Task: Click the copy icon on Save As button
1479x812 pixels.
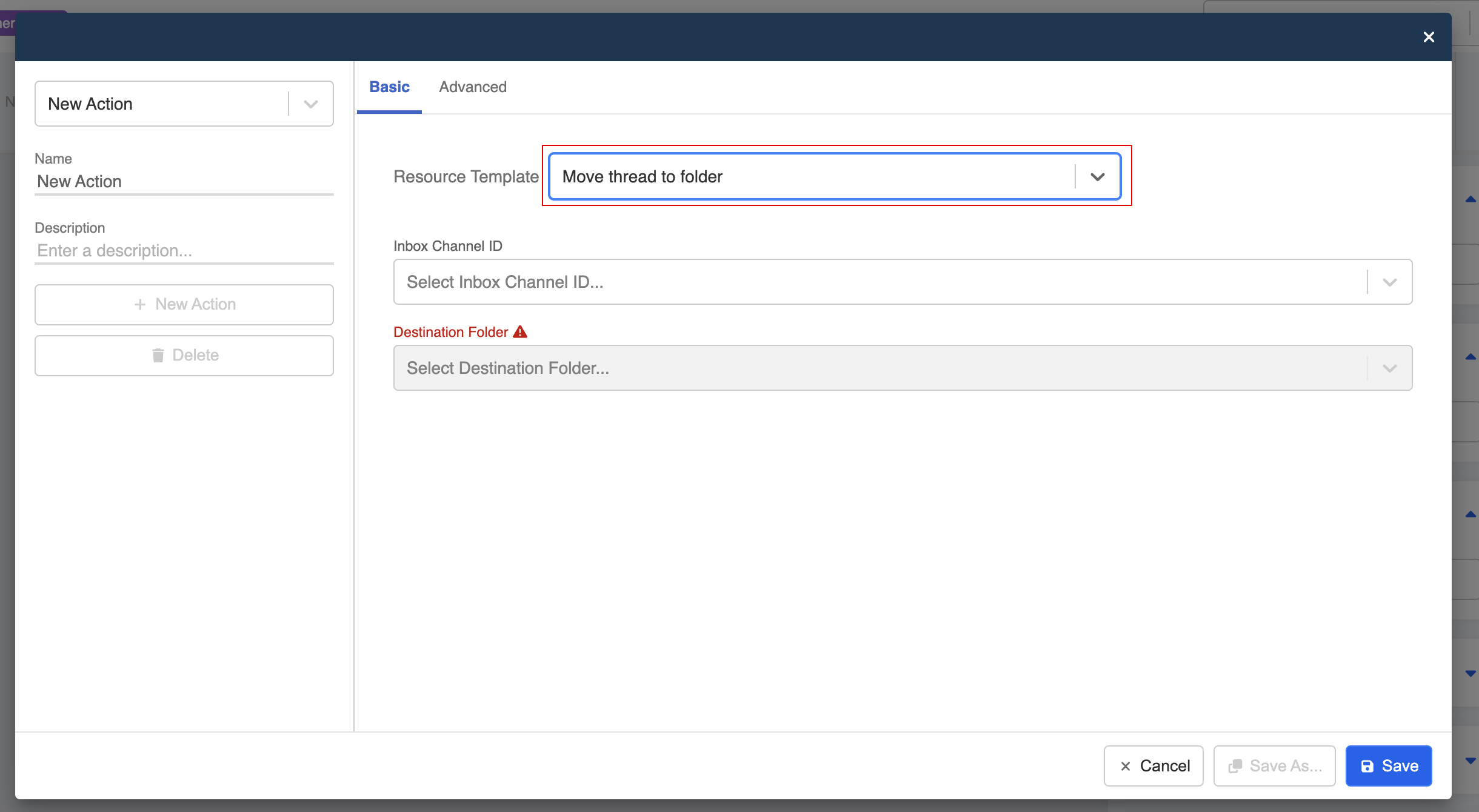Action: pyautogui.click(x=1235, y=766)
